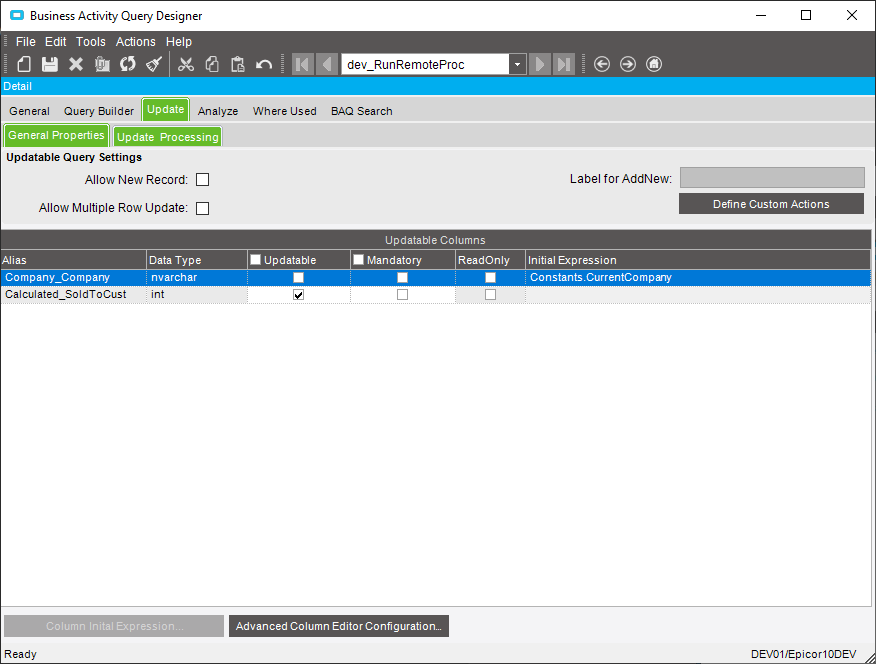Click the Label for AddNew field
876x664 pixels.
[x=772, y=178]
